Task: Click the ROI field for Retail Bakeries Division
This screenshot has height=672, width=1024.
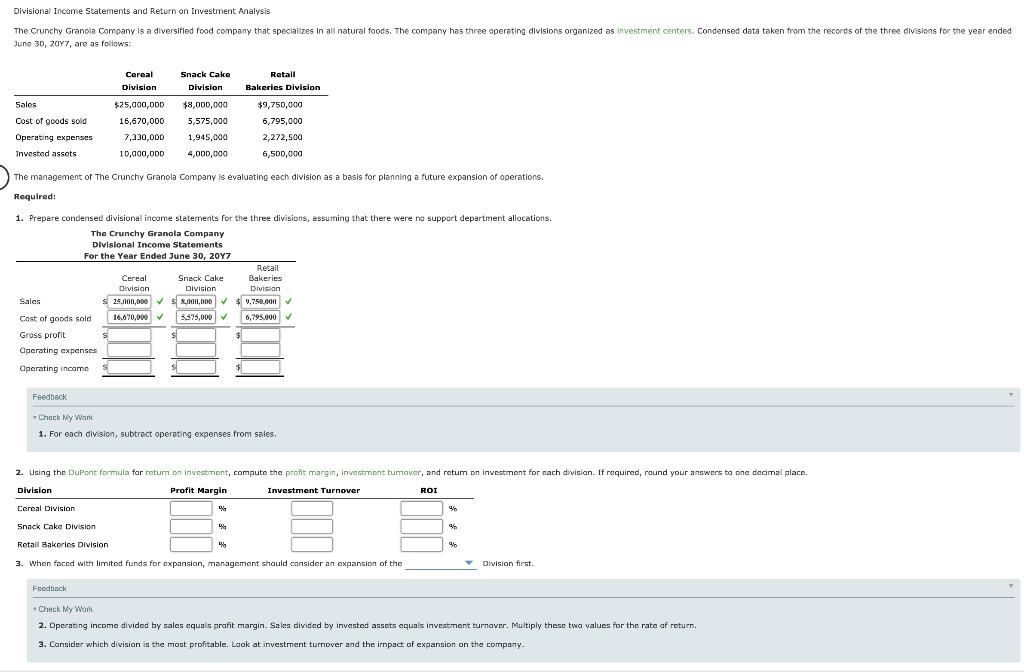Action: pyautogui.click(x=421, y=543)
